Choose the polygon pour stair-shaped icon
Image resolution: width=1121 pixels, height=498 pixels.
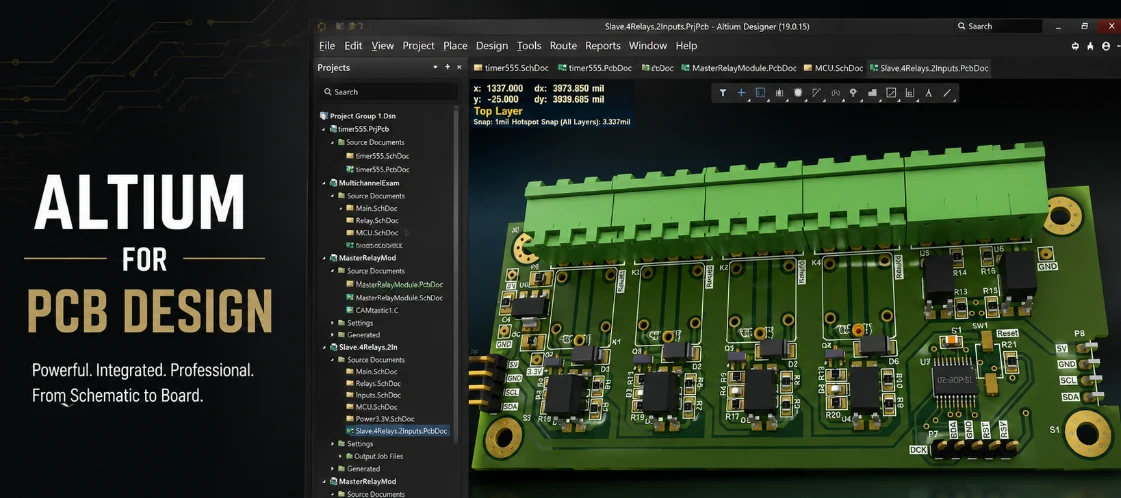pyautogui.click(x=872, y=93)
